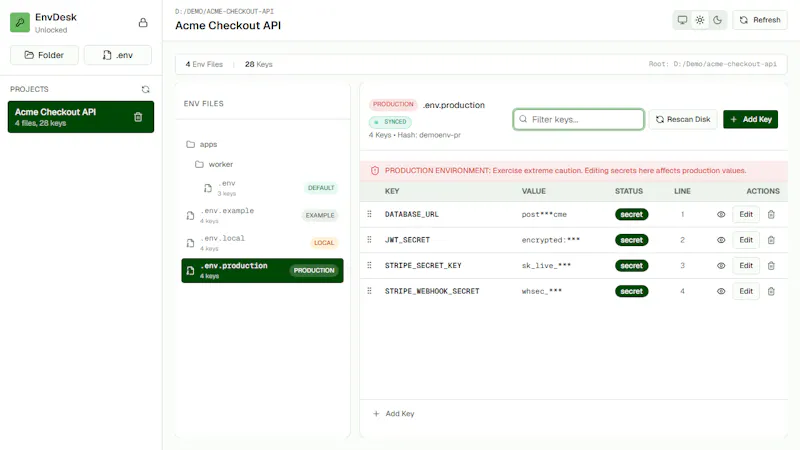Edit the STRIPE_WEBHOOK_SECRET key
This screenshot has width=800, height=450.
click(x=746, y=291)
